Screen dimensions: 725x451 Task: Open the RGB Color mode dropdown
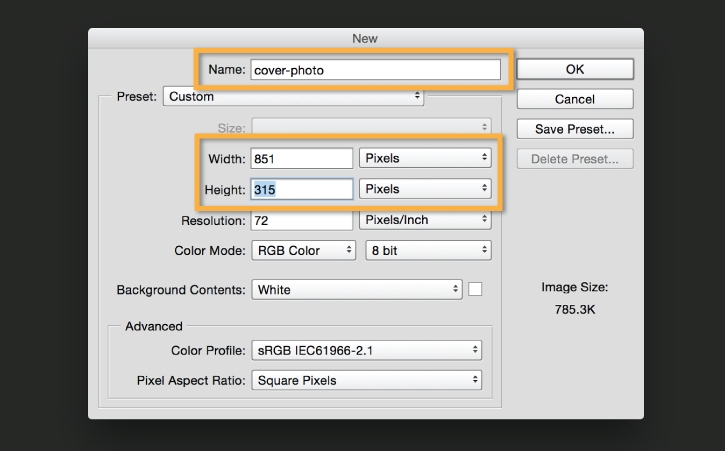(x=303, y=250)
